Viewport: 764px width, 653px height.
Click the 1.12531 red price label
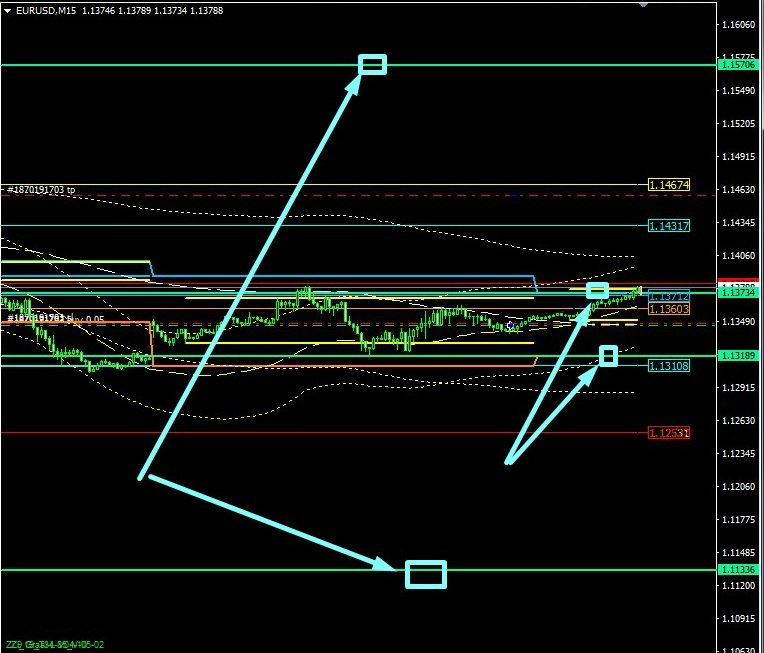tap(668, 433)
